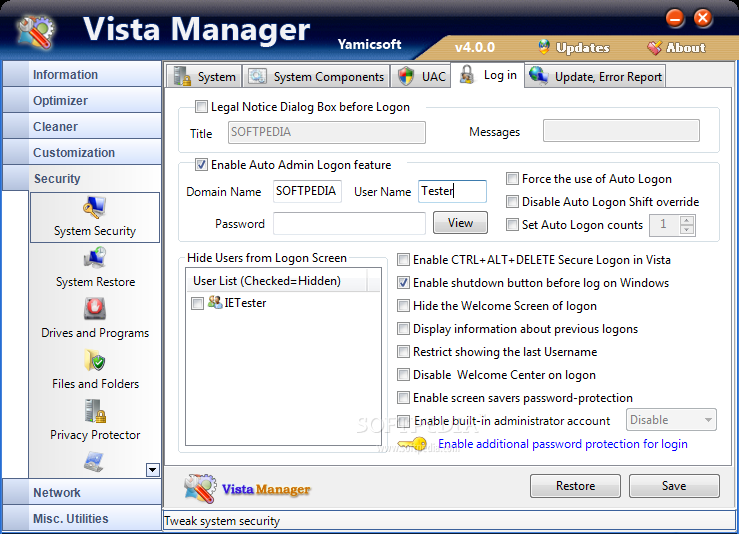The height and width of the screenshot is (534, 739).
Task: Click the User List (Checked=Hidden) column header
Action: pyautogui.click(x=277, y=280)
